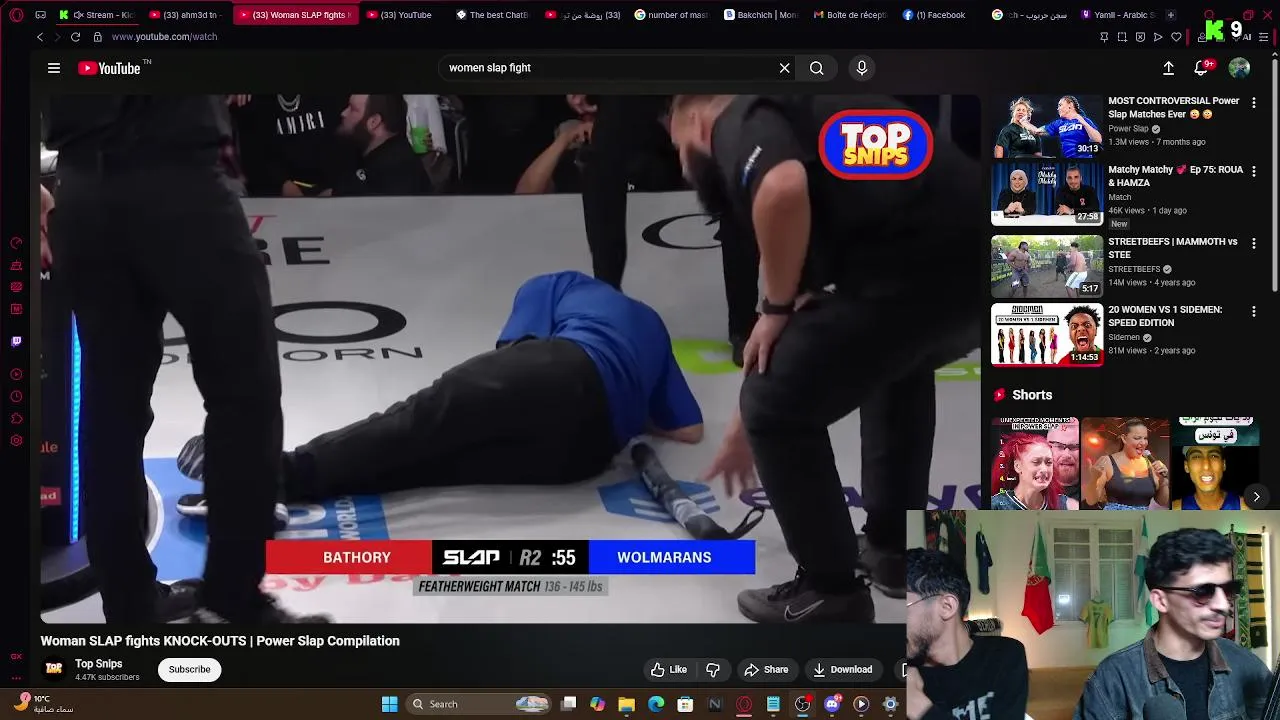Open Twitch from Opera sidebar
This screenshot has width=1280, height=720.
[16, 341]
